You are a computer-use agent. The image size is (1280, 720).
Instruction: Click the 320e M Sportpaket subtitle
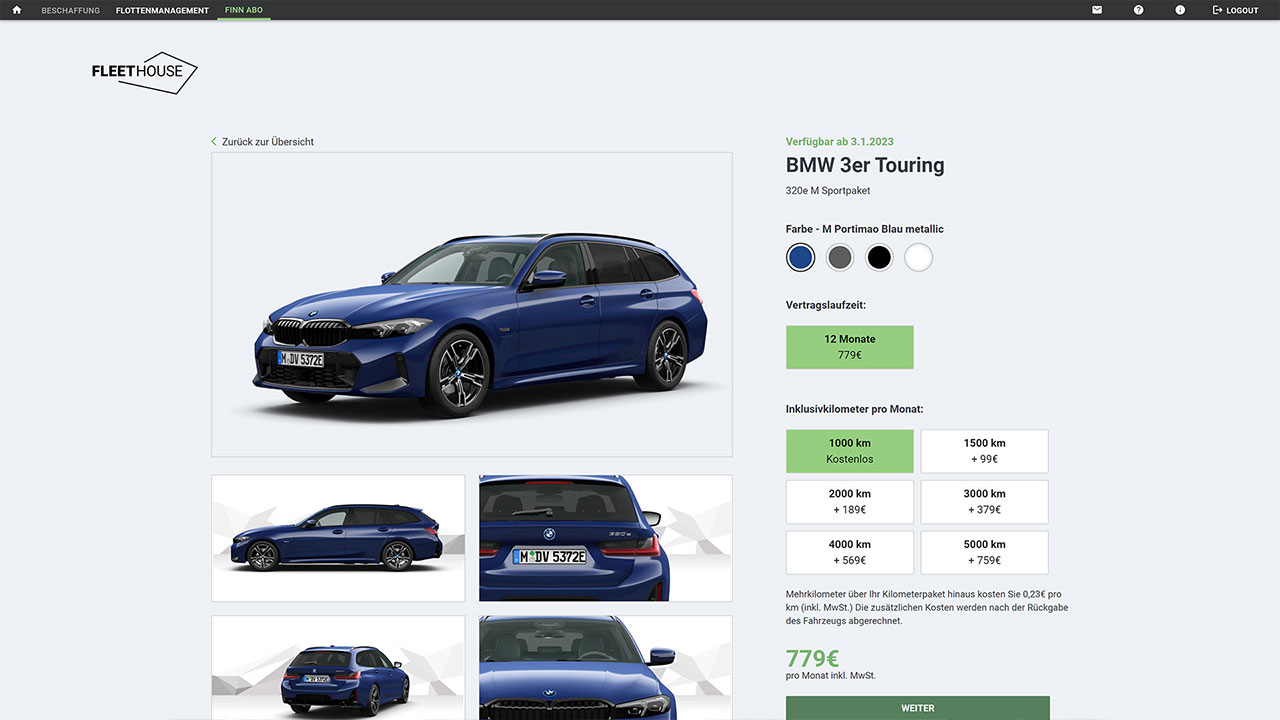click(828, 190)
